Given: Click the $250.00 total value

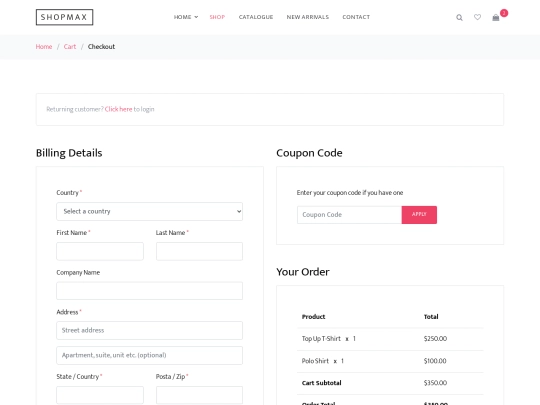Looking at the screenshot, I should [435, 339].
